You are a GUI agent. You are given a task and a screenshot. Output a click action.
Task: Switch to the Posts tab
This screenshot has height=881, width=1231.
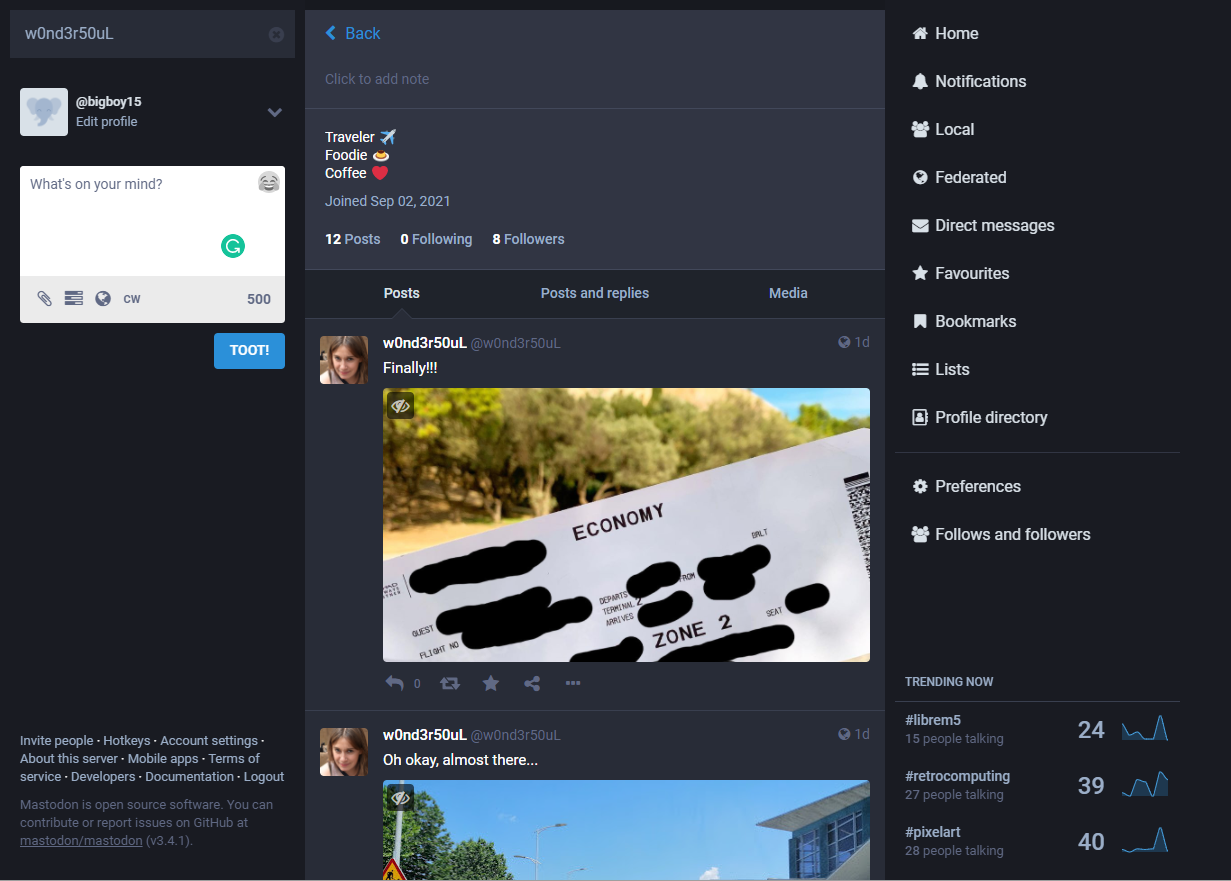402,293
